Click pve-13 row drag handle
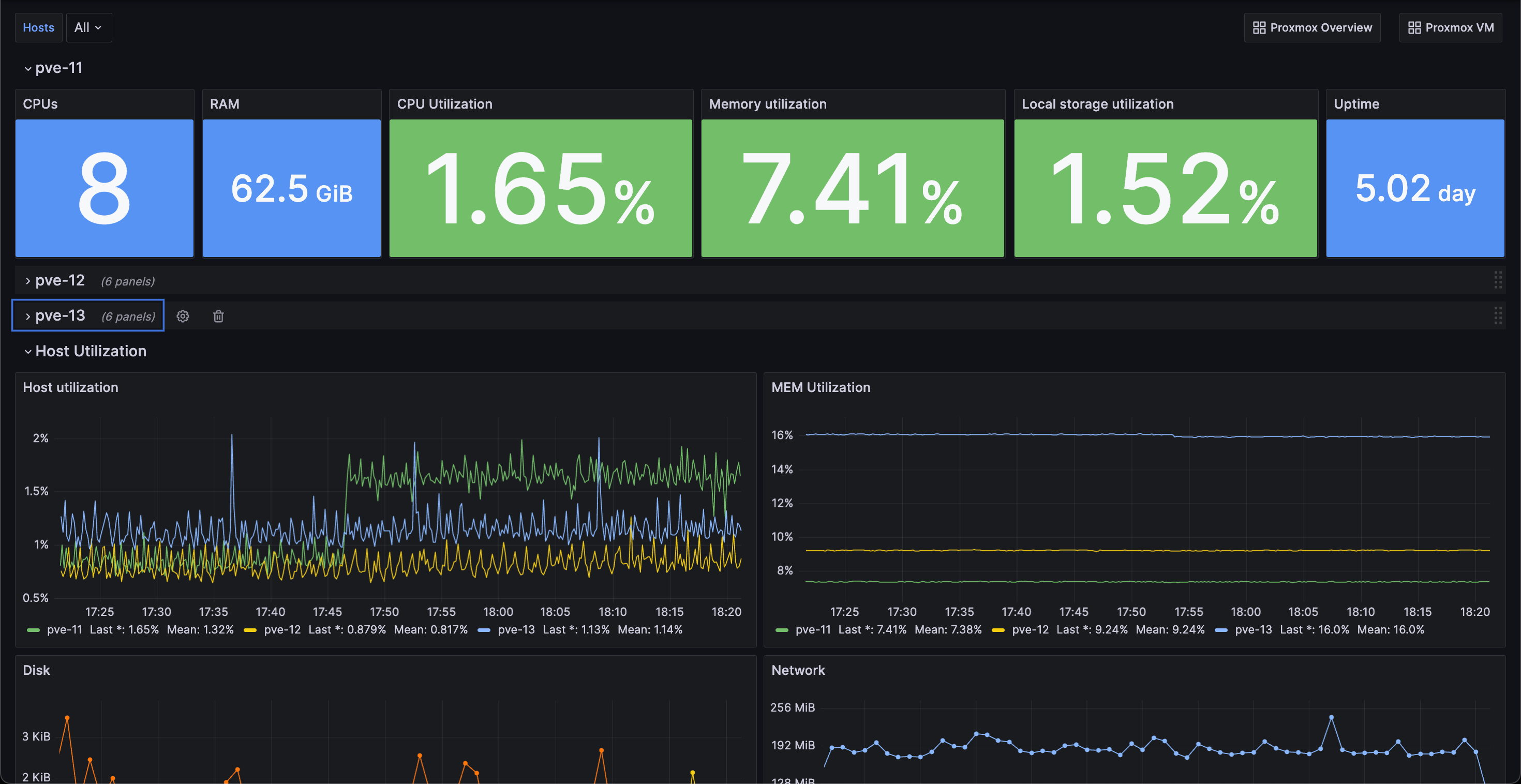The height and width of the screenshot is (784, 1521). coord(1497,315)
